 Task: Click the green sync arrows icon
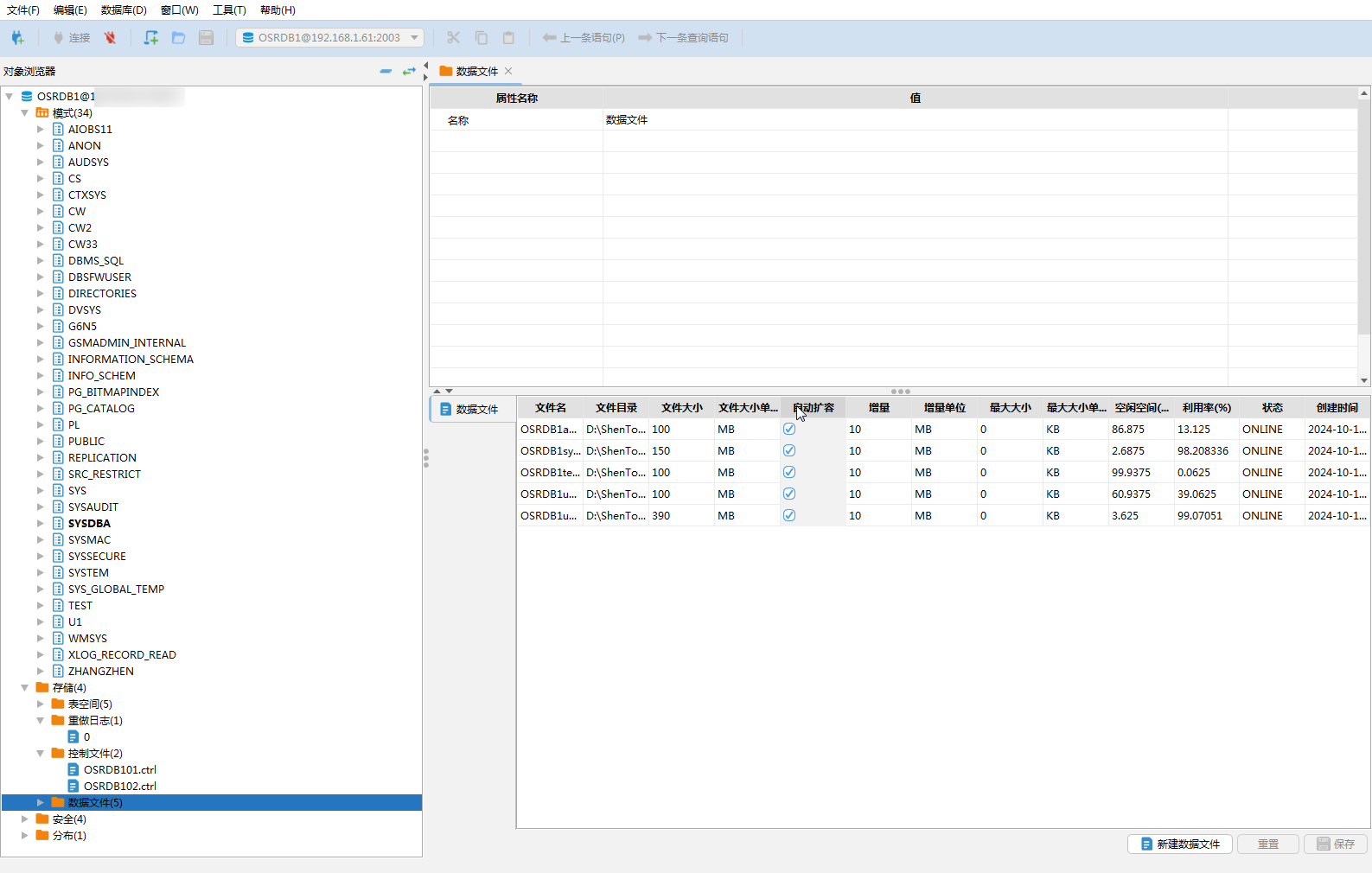tap(409, 71)
